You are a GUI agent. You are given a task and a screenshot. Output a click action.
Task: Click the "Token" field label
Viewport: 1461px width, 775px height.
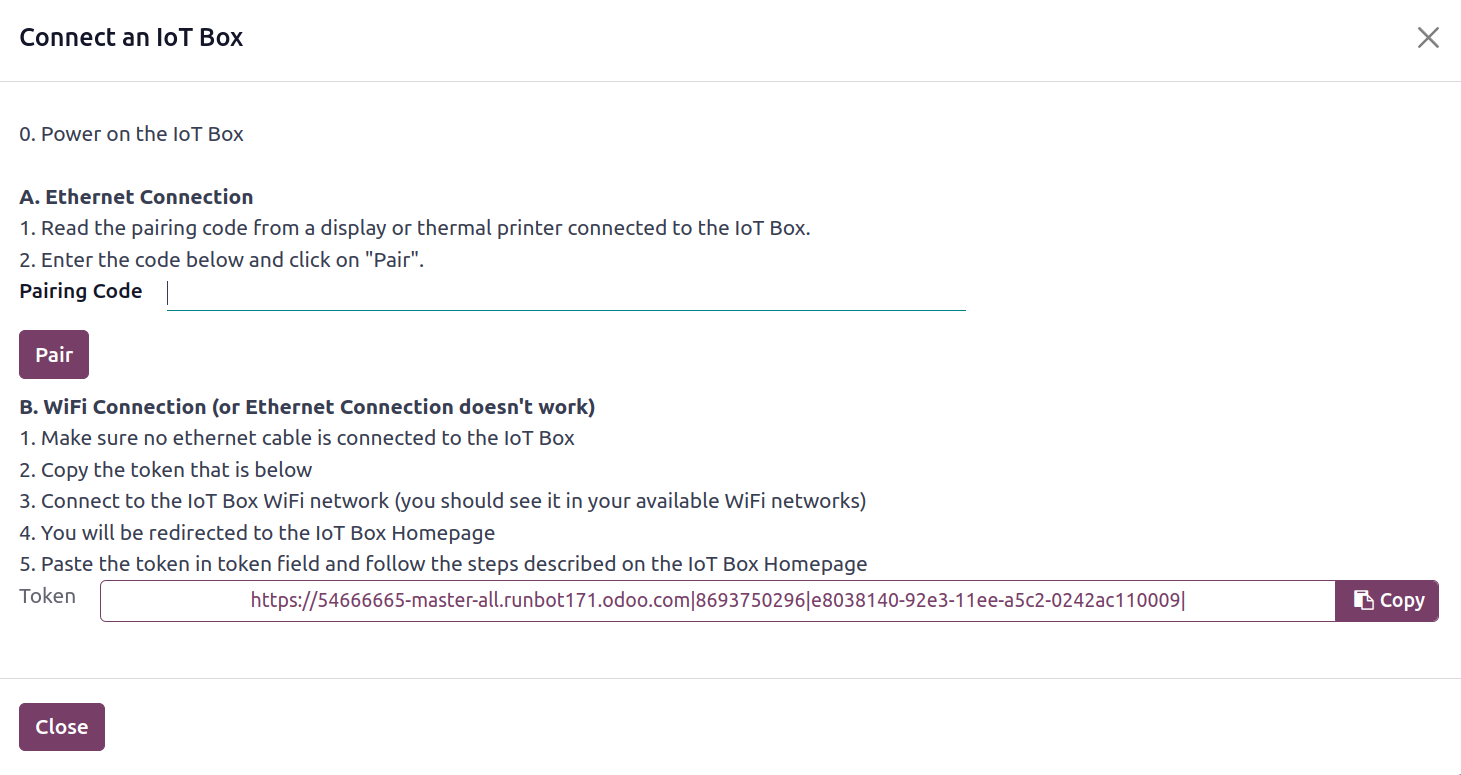coord(47,596)
